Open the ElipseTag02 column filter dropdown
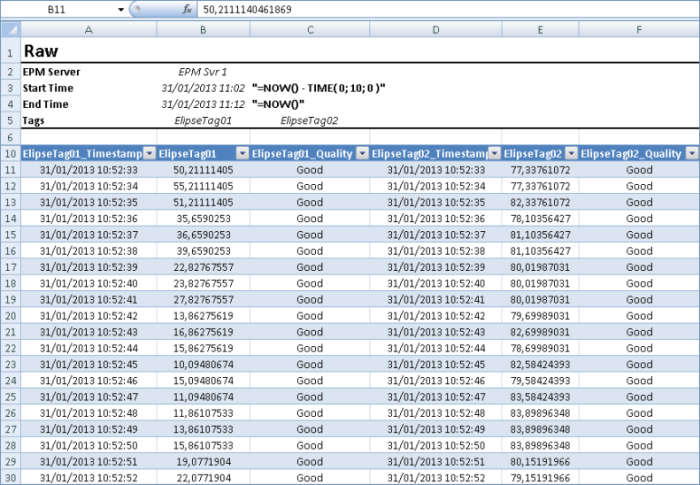 pos(571,154)
